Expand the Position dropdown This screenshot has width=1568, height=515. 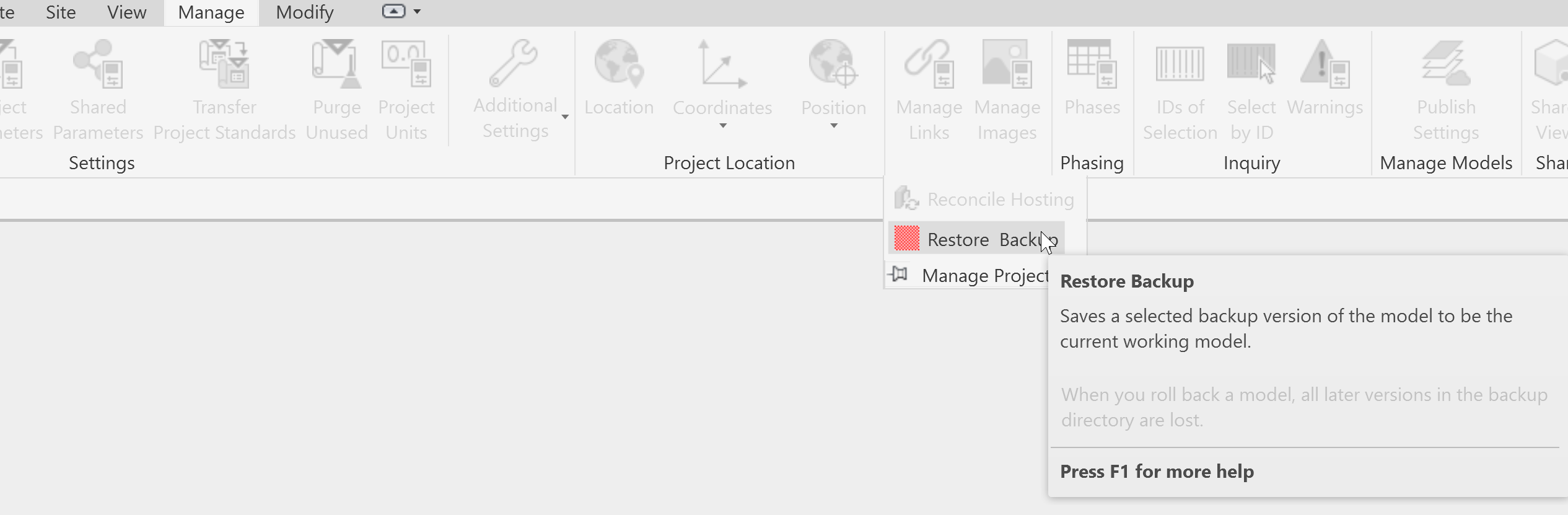(833, 125)
